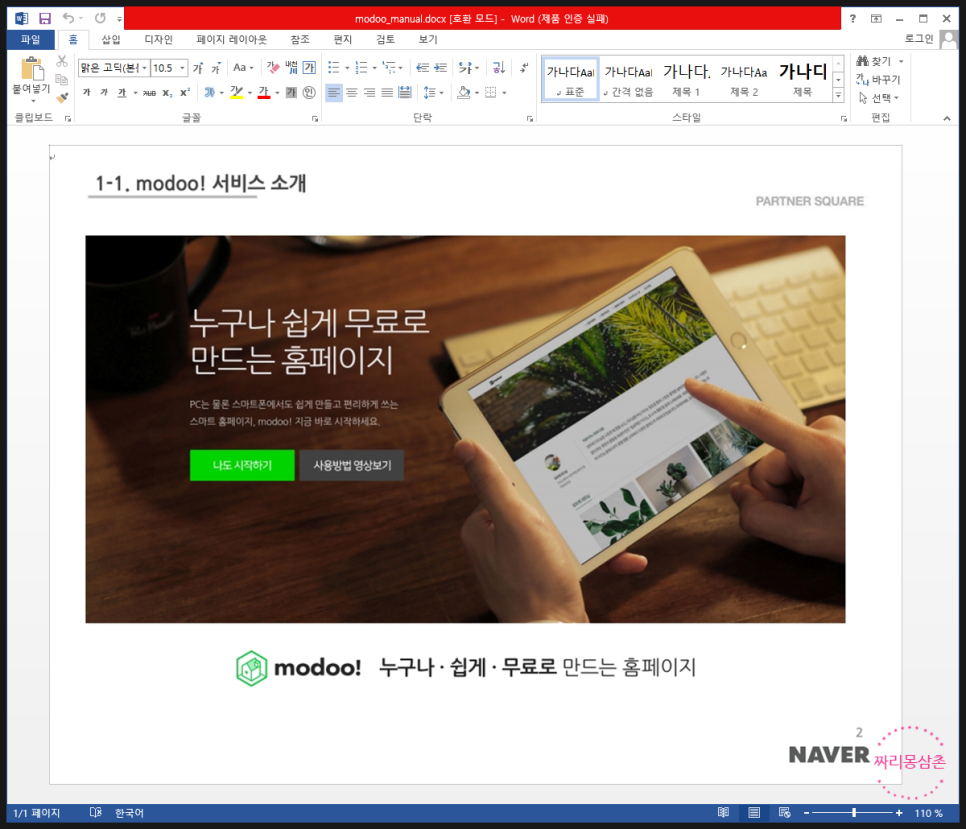
Task: Open the font size dropdown
Action: [x=182, y=68]
